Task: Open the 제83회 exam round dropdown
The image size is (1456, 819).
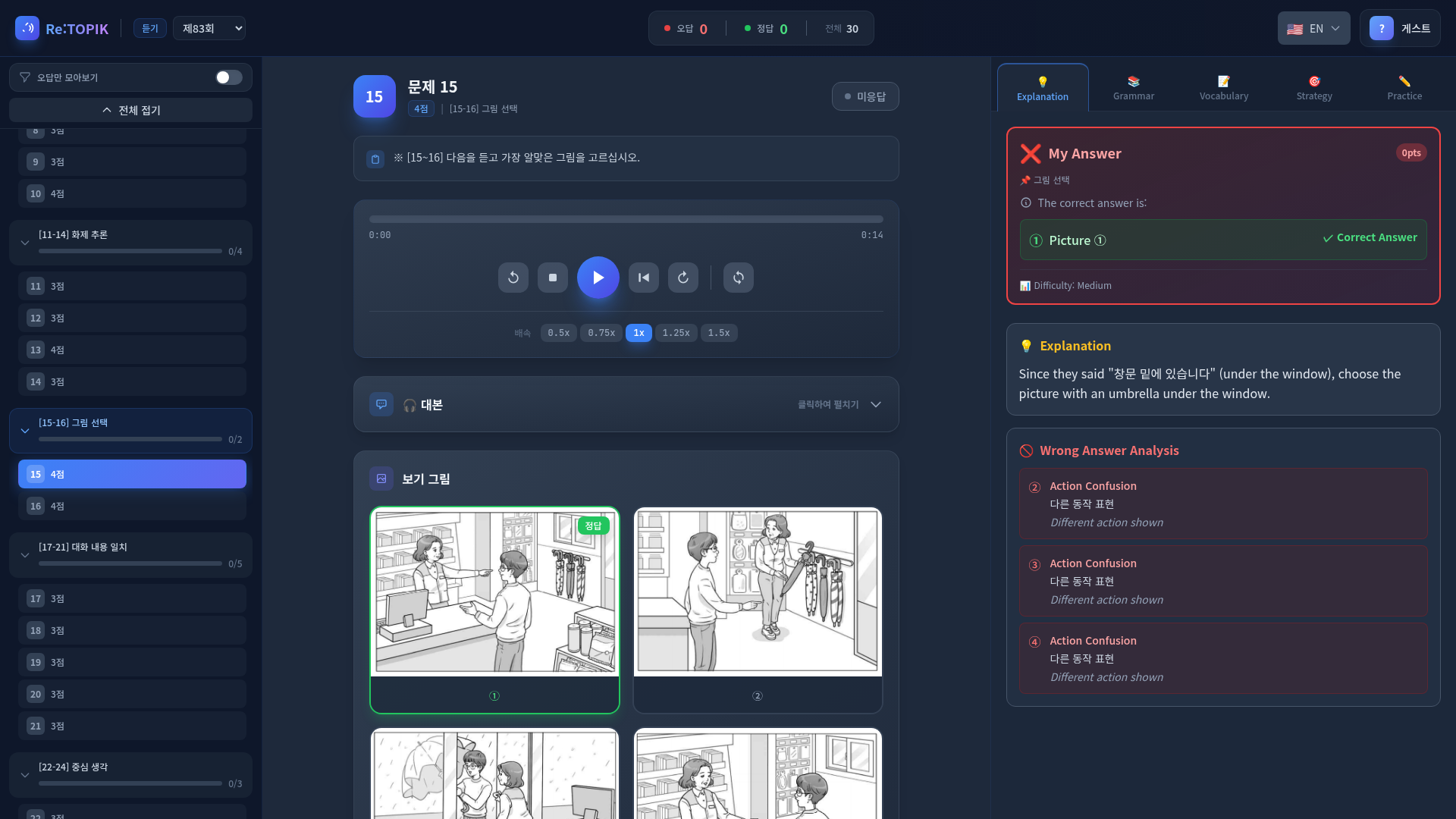Action: (209, 29)
